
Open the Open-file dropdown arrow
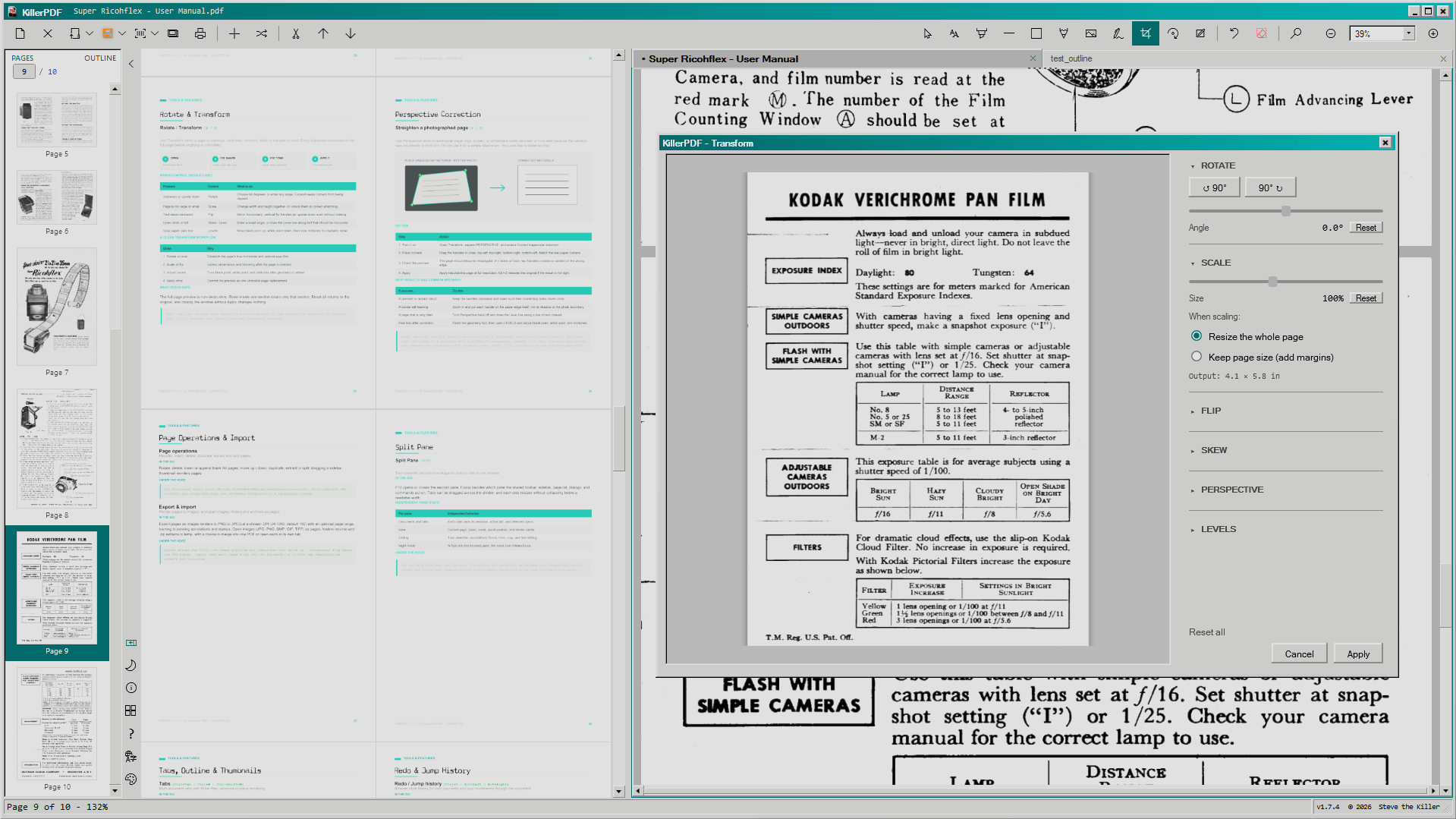(90, 33)
